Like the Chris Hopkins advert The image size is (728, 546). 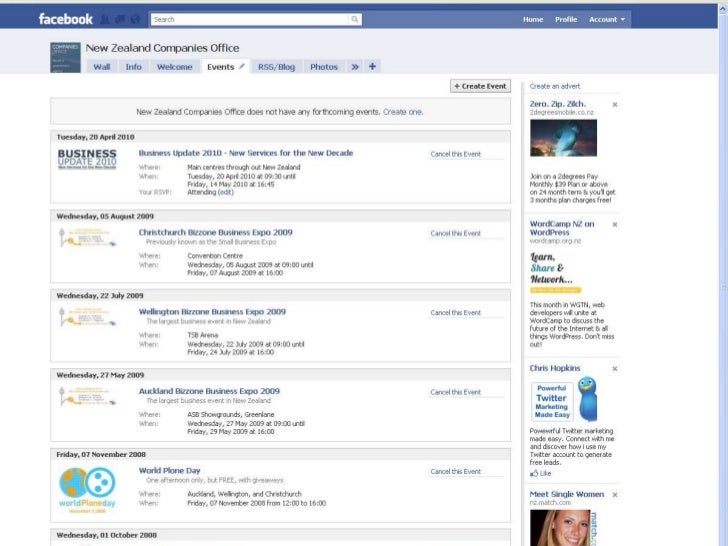[541, 473]
